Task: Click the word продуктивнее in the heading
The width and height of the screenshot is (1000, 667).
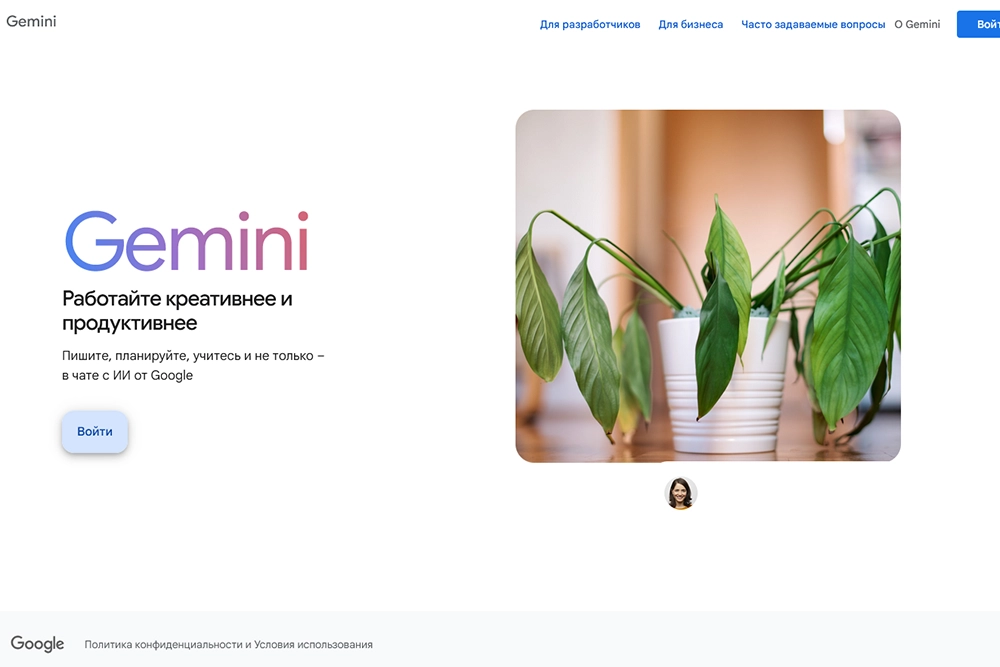Action: [129, 323]
